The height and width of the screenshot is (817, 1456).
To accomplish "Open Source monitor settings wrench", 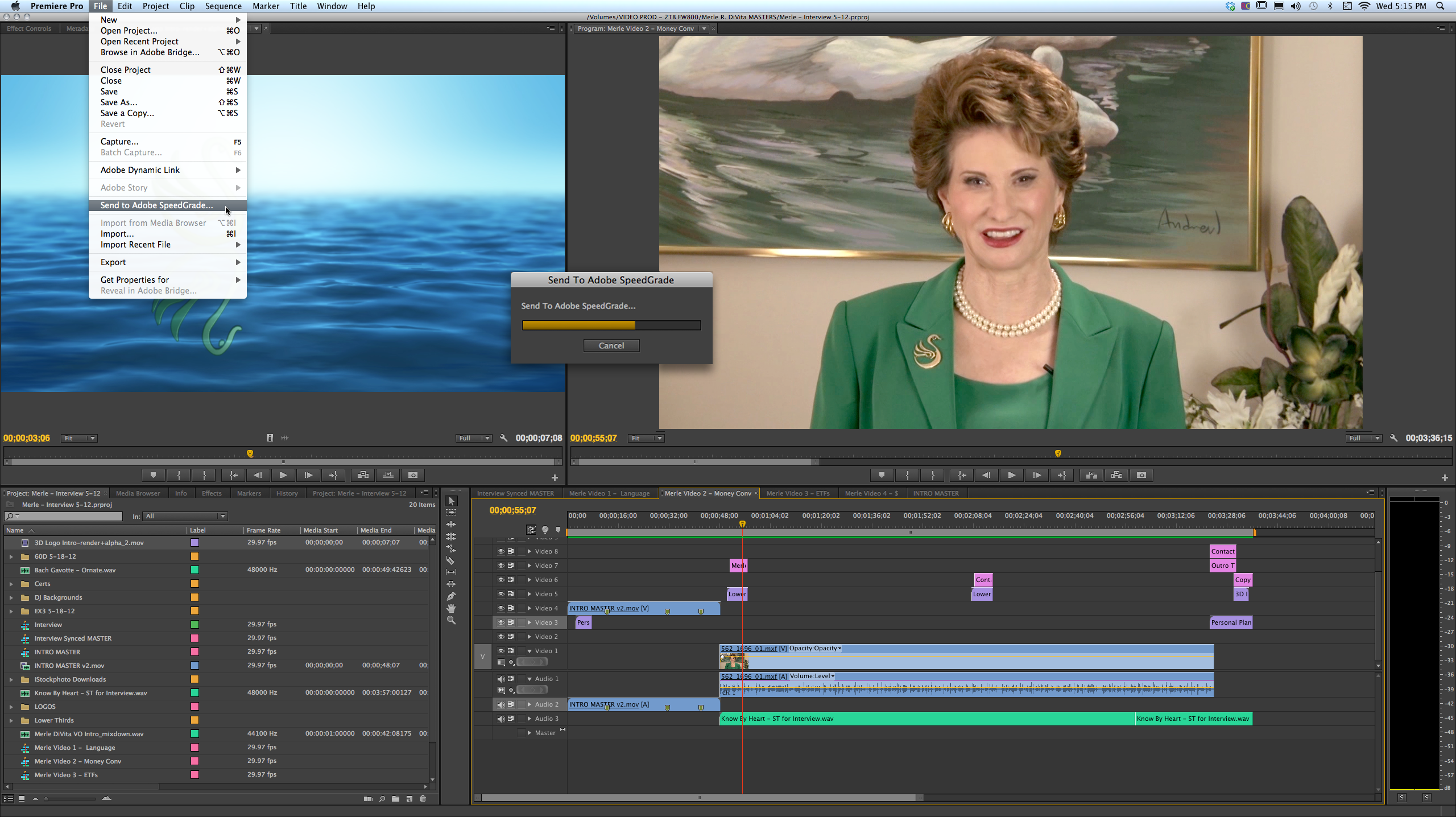I will click(503, 438).
